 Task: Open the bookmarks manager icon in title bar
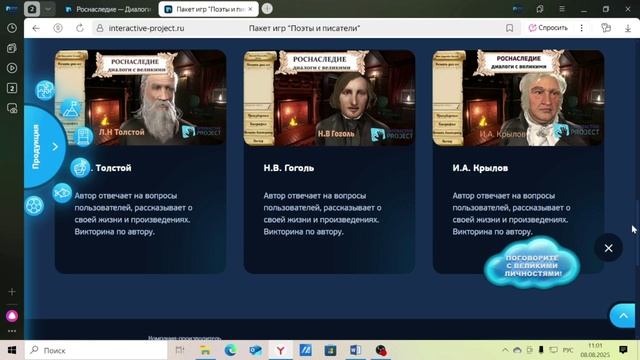coord(540,9)
